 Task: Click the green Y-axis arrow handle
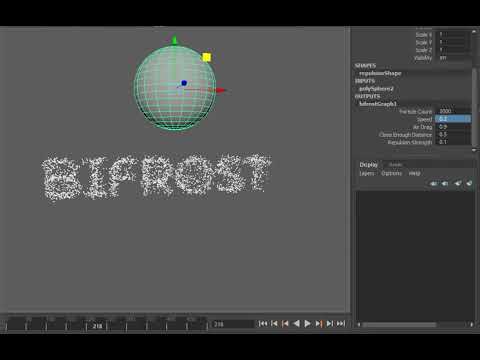(174, 39)
